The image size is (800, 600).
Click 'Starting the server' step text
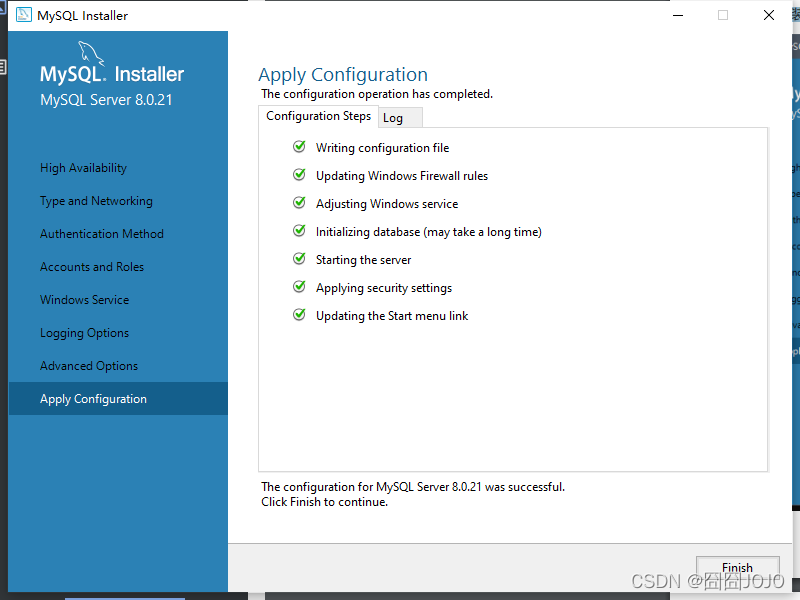[x=364, y=260]
